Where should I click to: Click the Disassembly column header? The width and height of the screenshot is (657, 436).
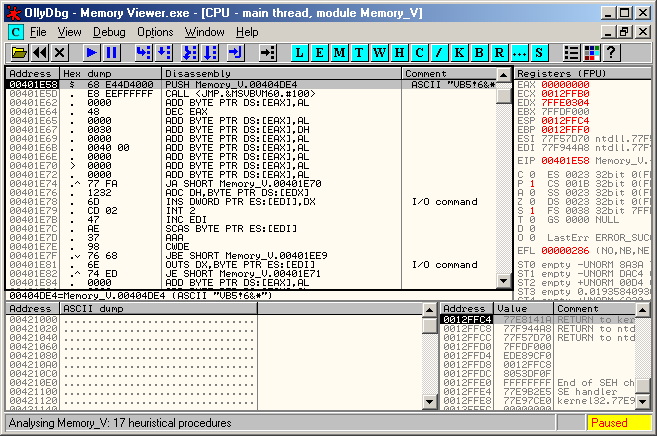click(x=282, y=73)
